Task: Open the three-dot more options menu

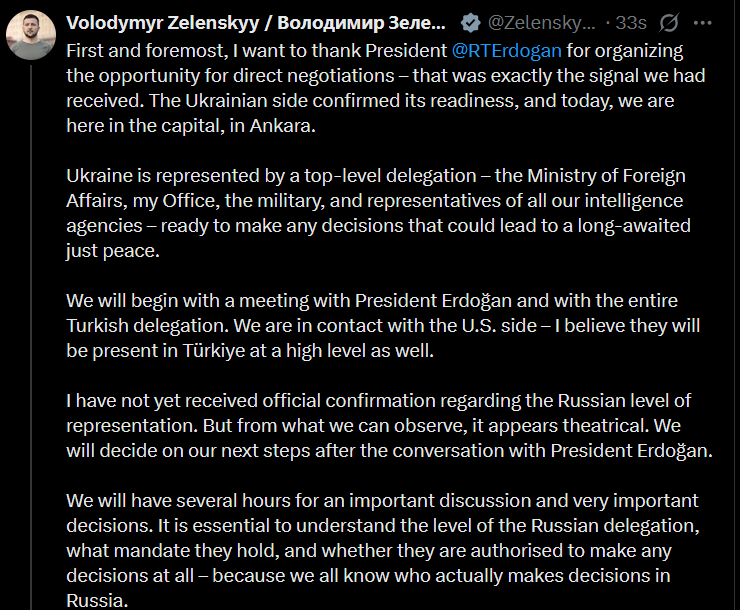Action: pyautogui.click(x=703, y=23)
